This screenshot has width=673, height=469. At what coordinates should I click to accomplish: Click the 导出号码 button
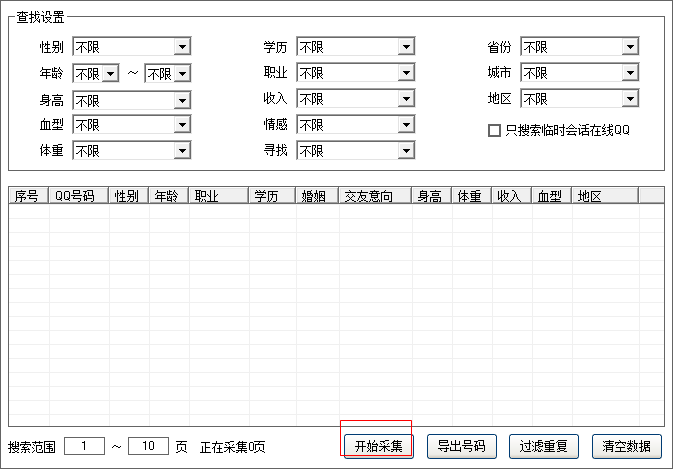(461, 446)
